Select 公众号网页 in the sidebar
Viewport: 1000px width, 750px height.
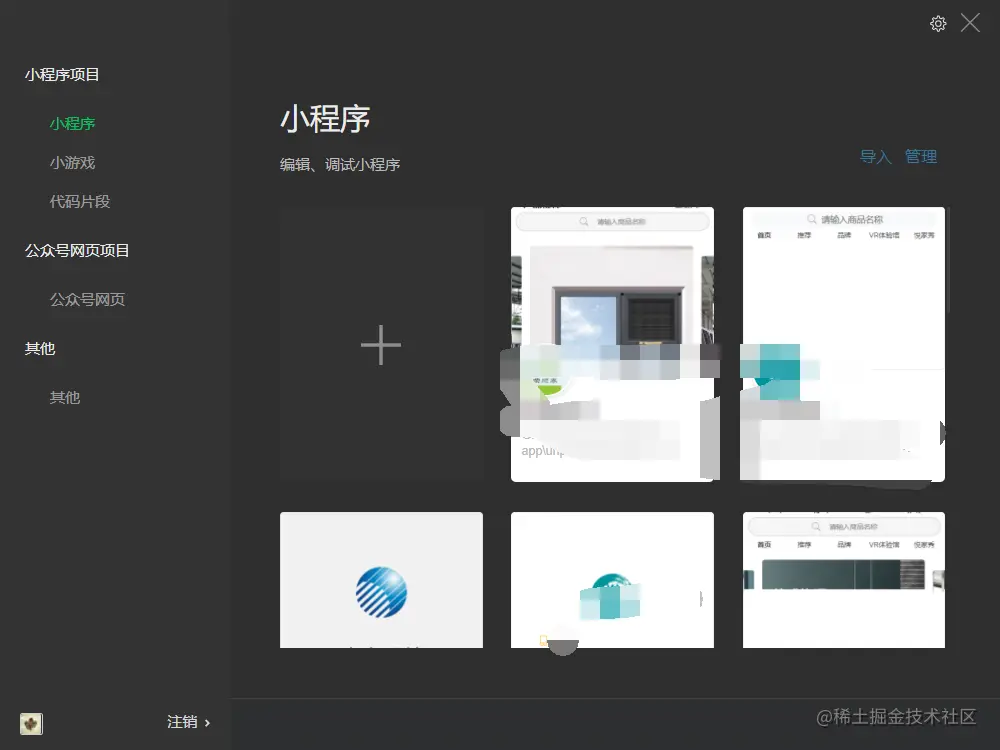[87, 299]
